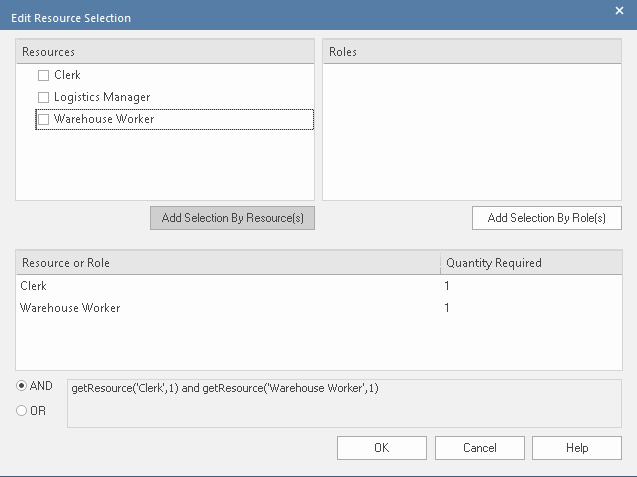Enable the Warehouse Worker checkbox
This screenshot has height=477, width=637.
point(43,119)
